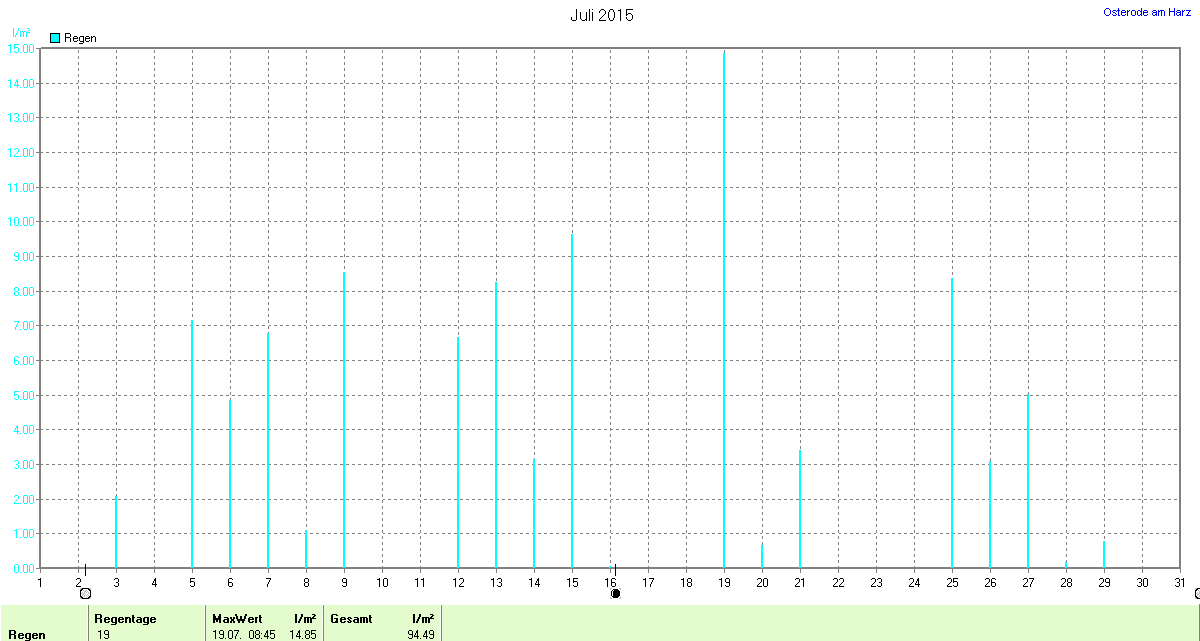Select the tallest rain bar on day 19

tap(724, 310)
